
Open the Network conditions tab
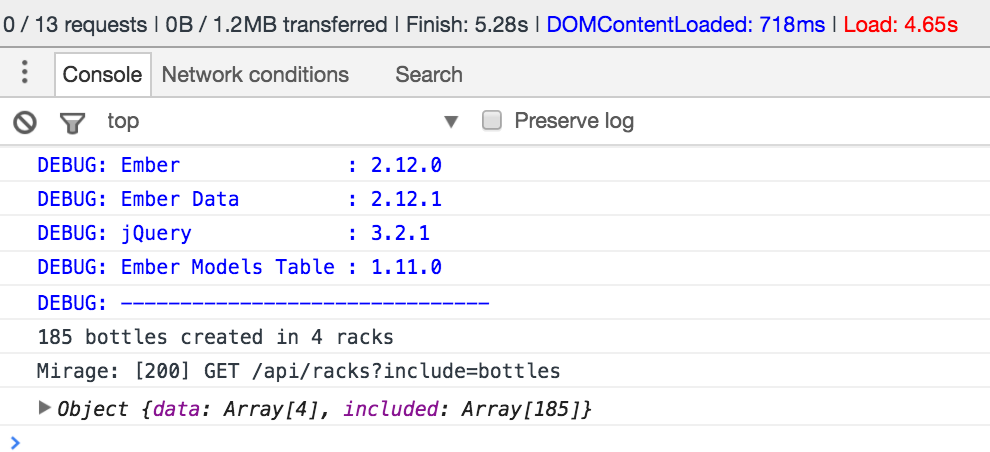pos(255,74)
